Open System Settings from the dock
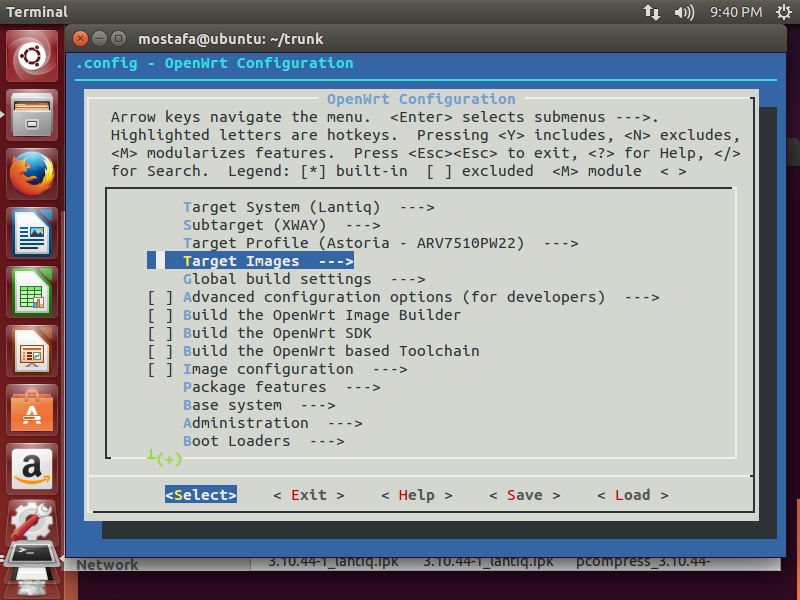Screen dimensions: 800x600 32,521
